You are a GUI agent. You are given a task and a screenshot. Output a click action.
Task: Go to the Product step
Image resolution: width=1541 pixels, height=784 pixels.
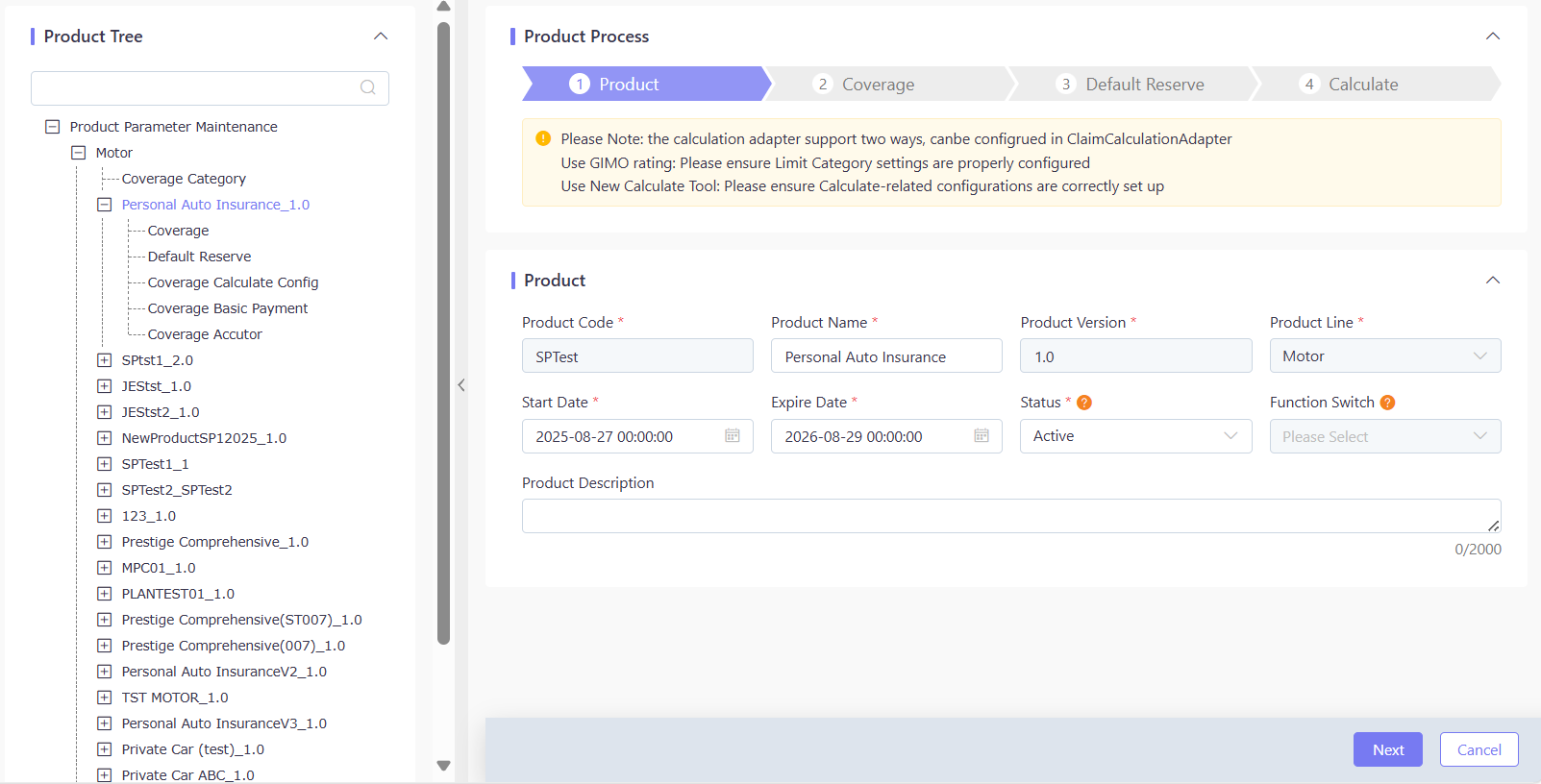[645, 84]
